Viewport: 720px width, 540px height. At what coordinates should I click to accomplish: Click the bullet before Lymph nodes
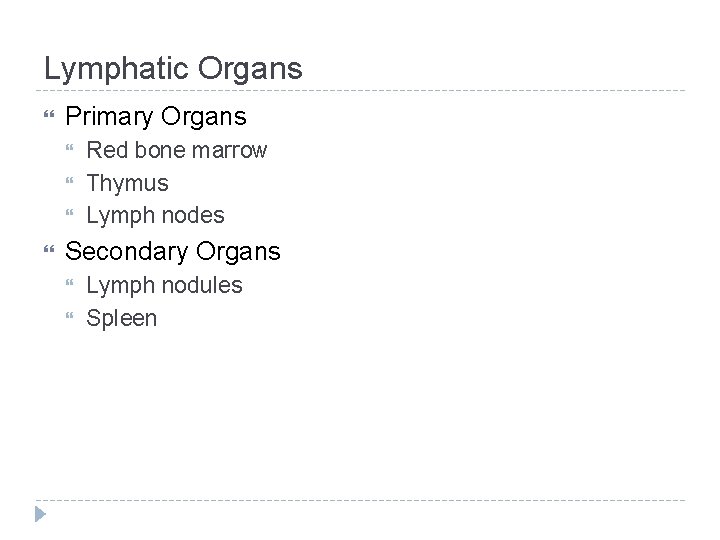tap(72, 215)
